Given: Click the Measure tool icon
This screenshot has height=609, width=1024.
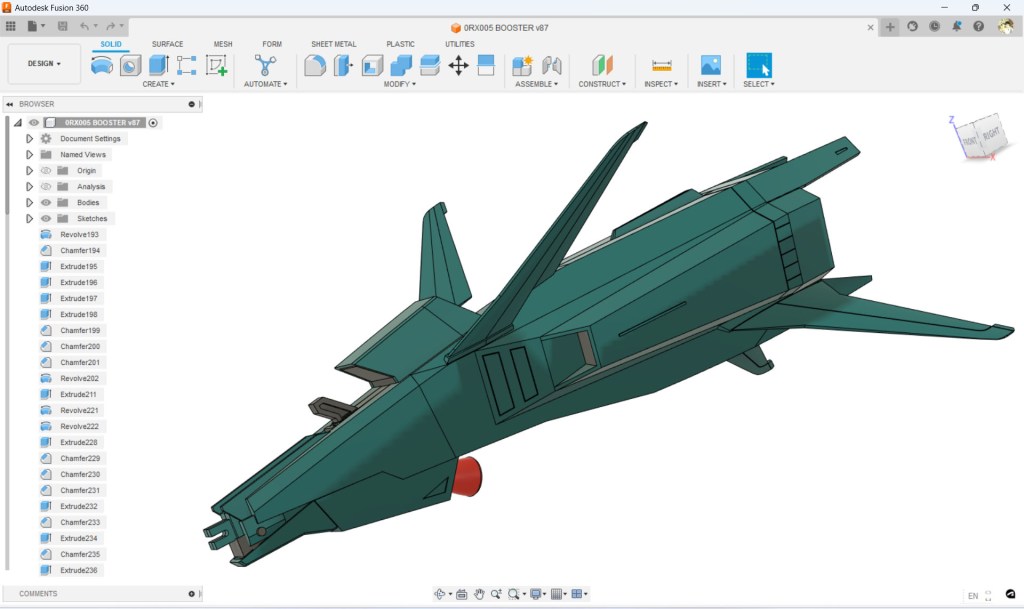Looking at the screenshot, I should [661, 66].
